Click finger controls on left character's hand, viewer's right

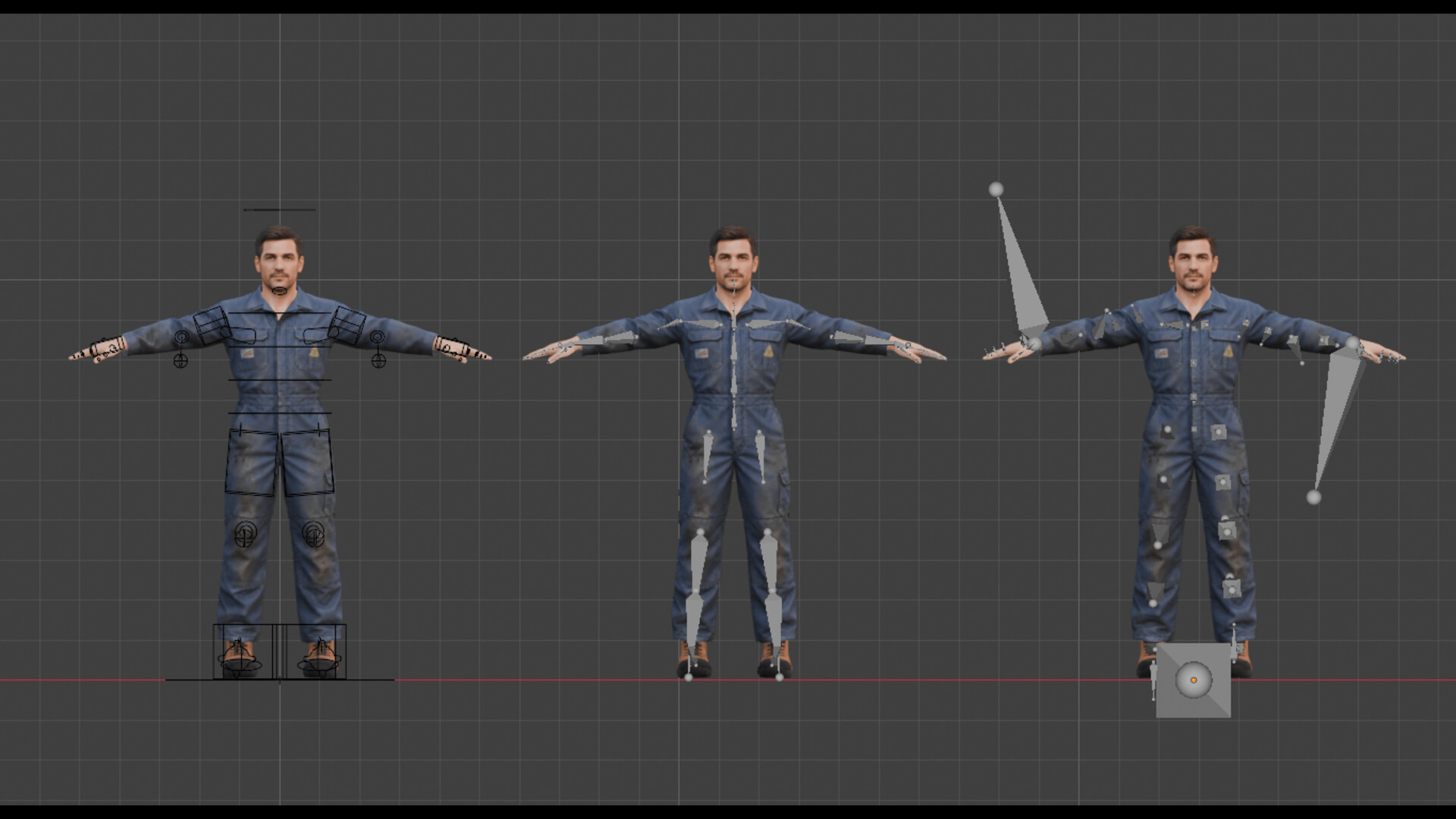(461, 350)
